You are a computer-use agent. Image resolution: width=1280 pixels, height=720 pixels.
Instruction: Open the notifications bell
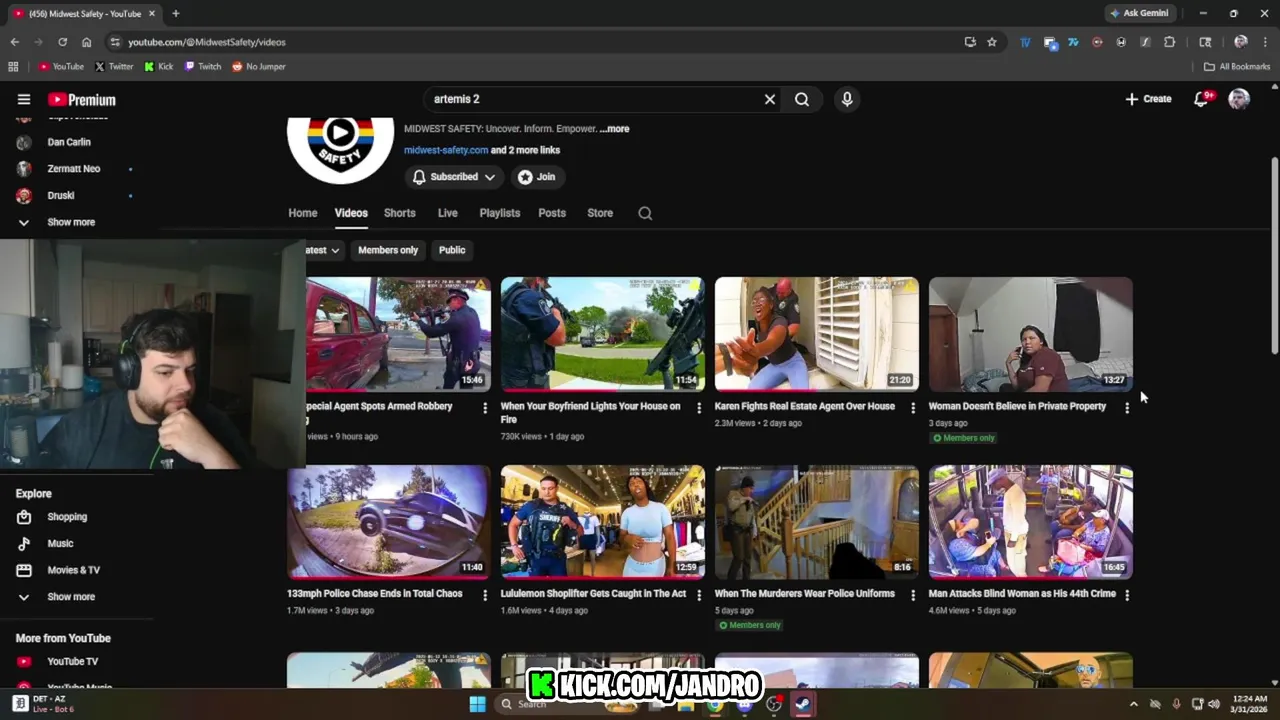pos(1201,99)
